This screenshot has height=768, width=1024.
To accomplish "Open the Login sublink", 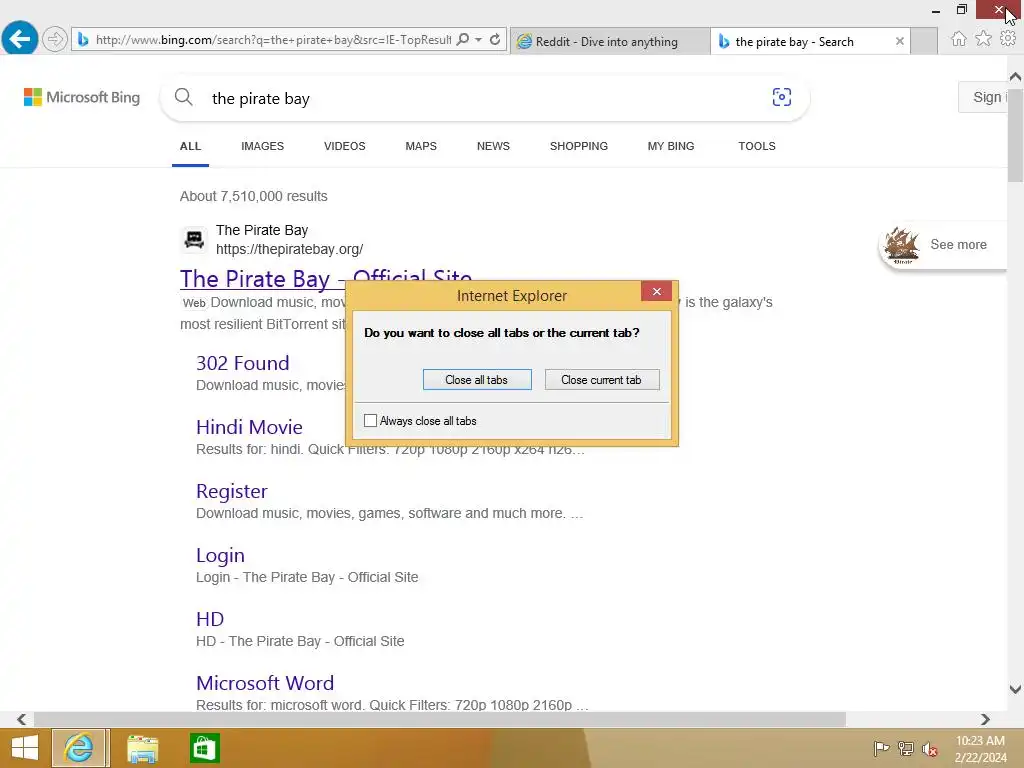I will [220, 555].
